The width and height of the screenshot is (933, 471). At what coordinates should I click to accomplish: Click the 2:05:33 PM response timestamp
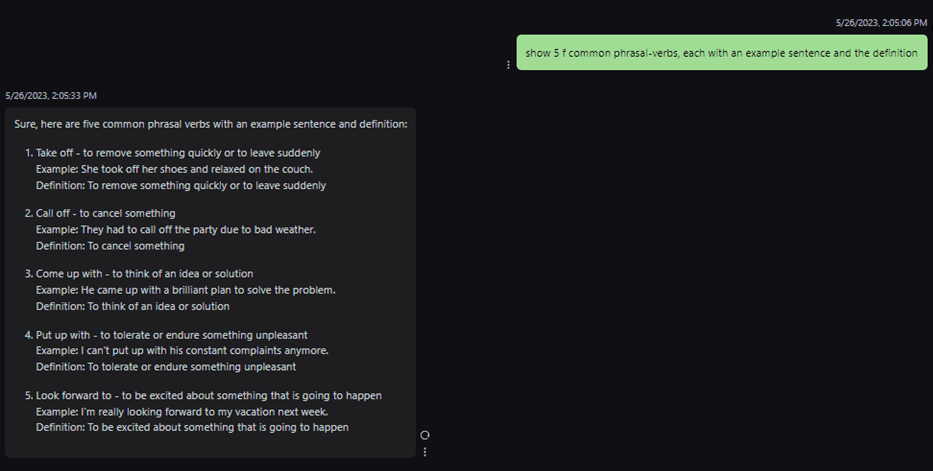coord(51,96)
